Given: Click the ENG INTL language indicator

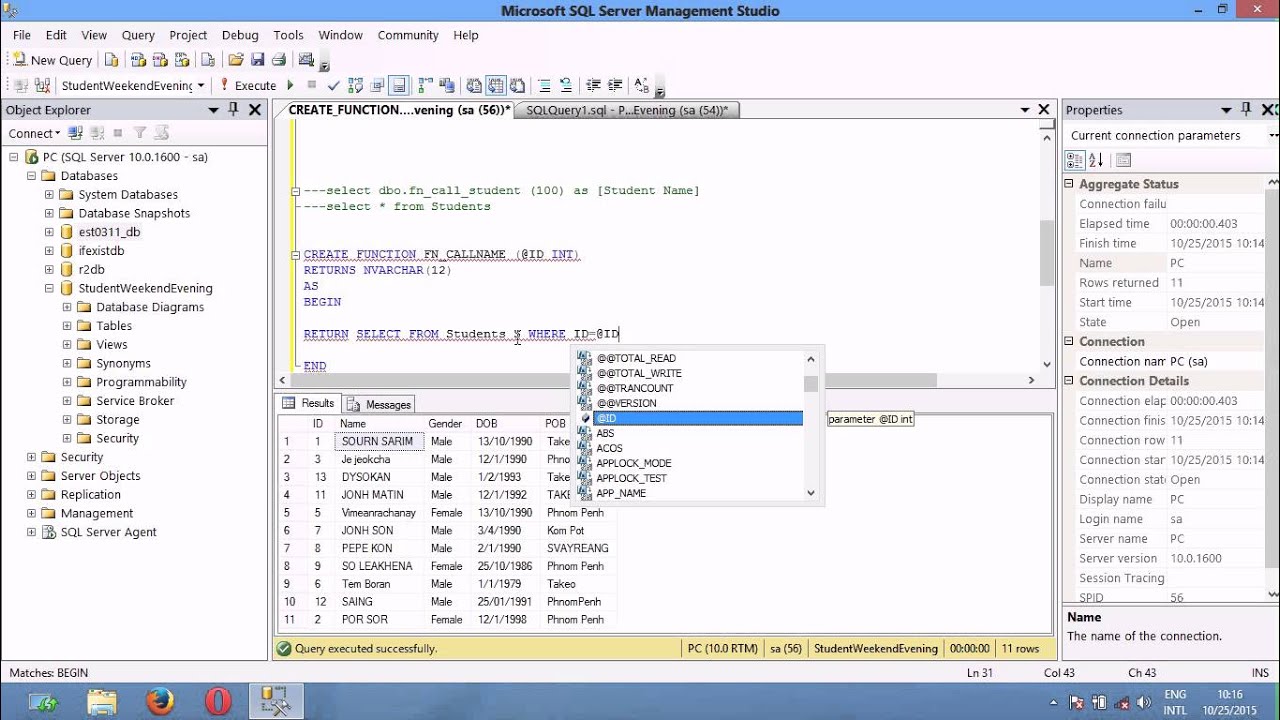Looking at the screenshot, I should [1176, 701].
